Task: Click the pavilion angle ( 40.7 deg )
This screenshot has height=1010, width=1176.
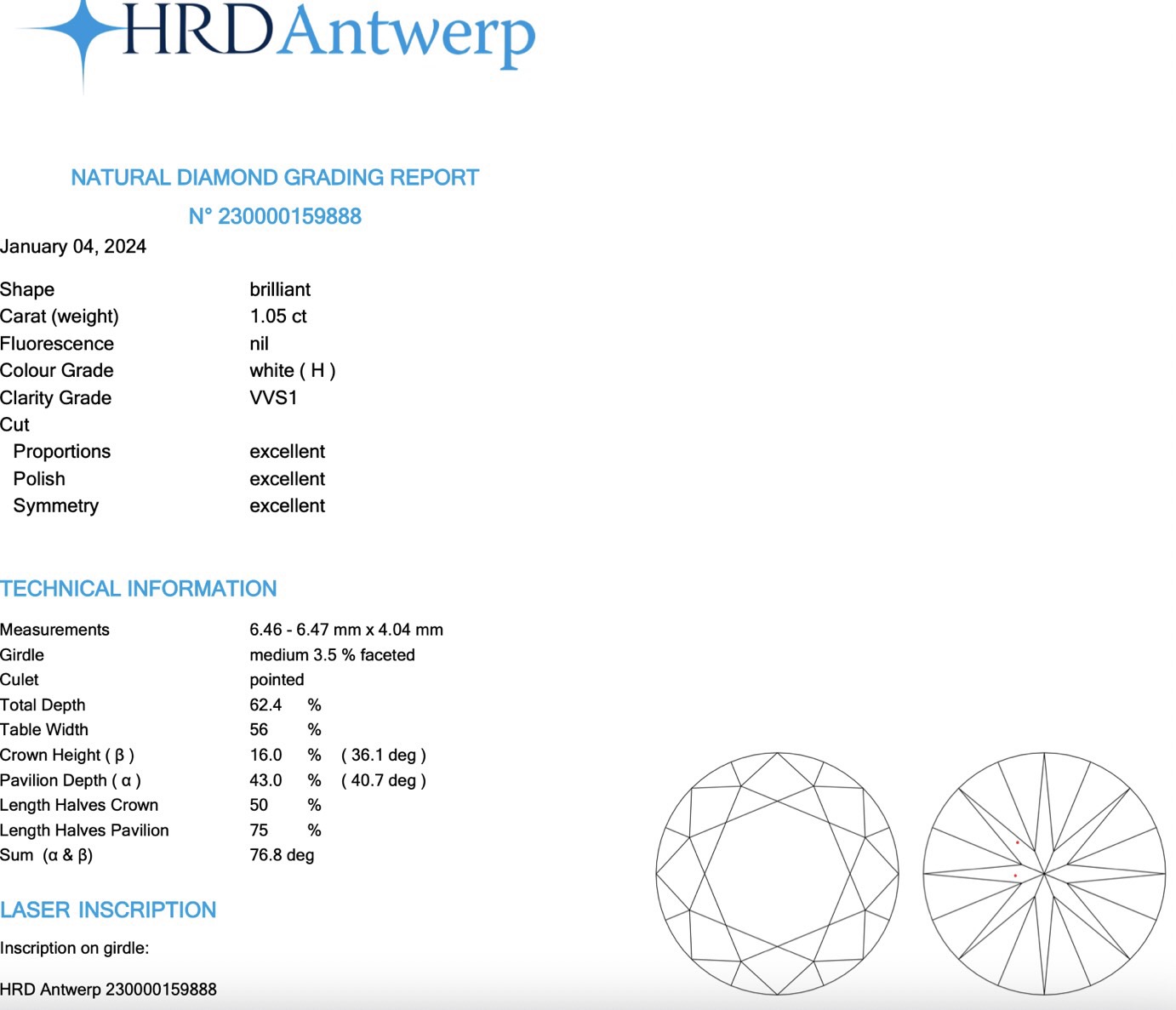Action: coord(384,780)
